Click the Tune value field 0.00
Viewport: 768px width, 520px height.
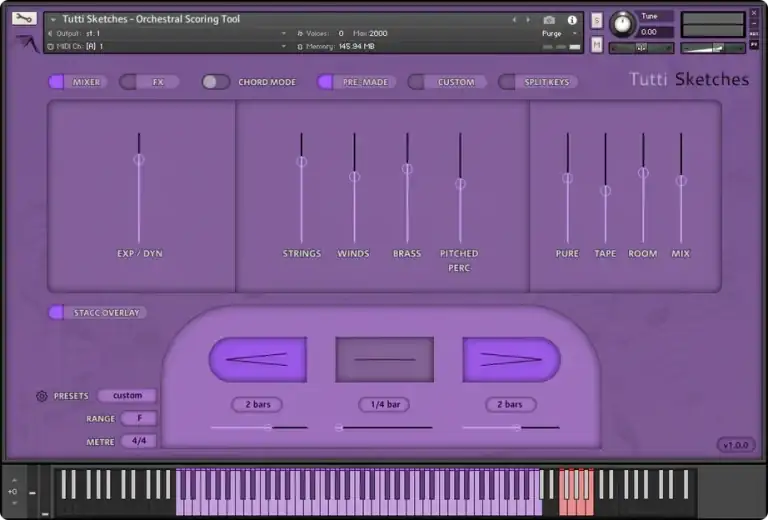pos(655,32)
